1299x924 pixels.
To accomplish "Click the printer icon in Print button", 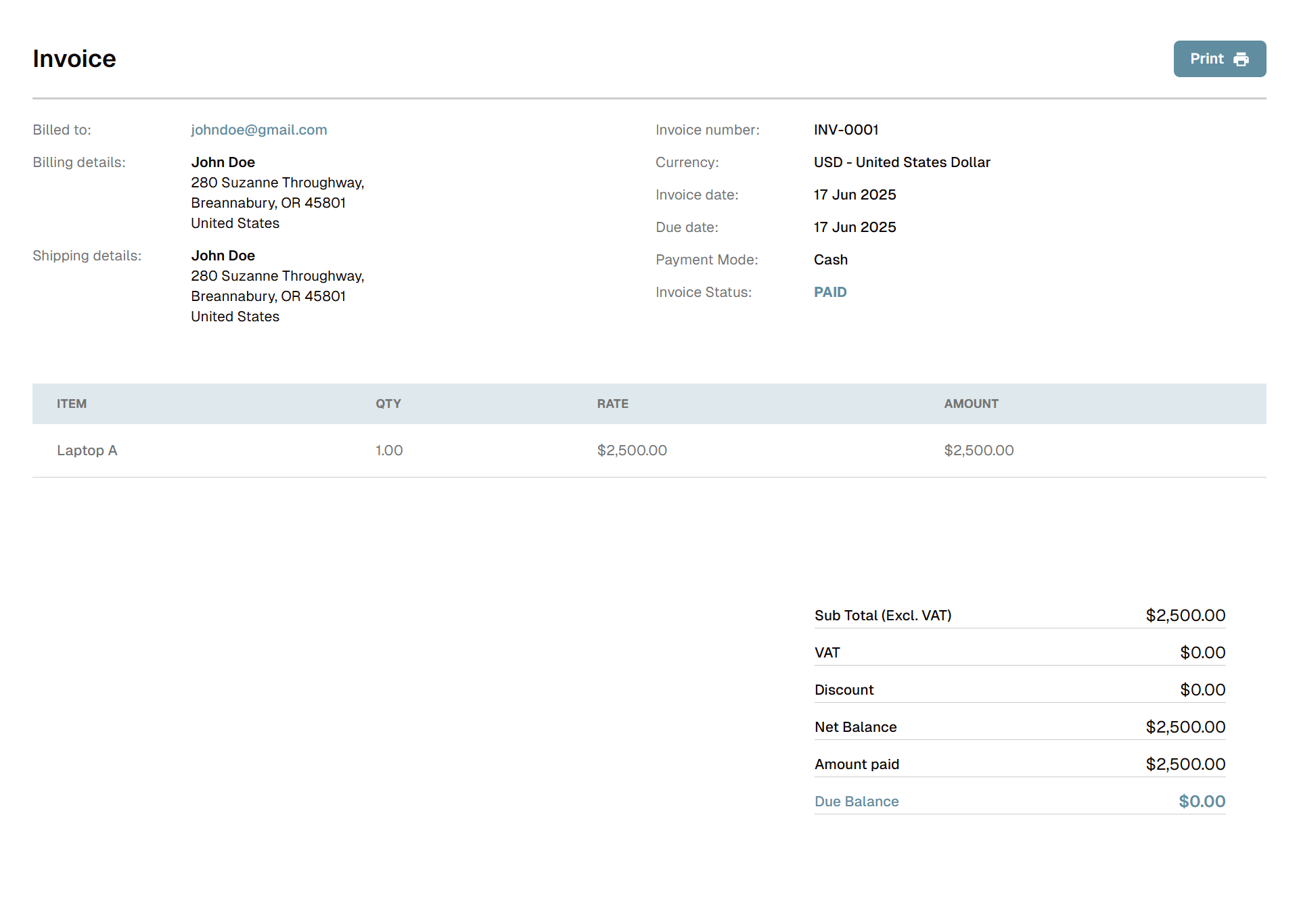I will point(1241,60).
